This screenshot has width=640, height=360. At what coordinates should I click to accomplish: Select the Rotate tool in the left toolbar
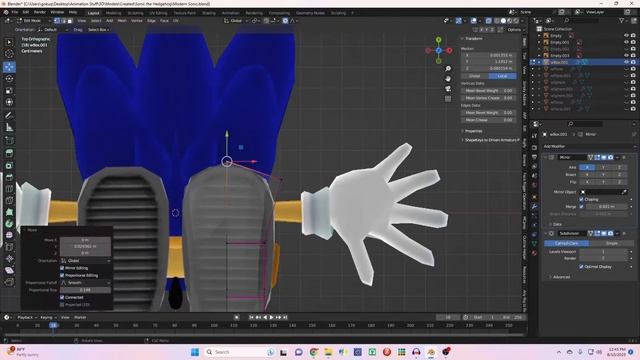pyautogui.click(x=9, y=79)
